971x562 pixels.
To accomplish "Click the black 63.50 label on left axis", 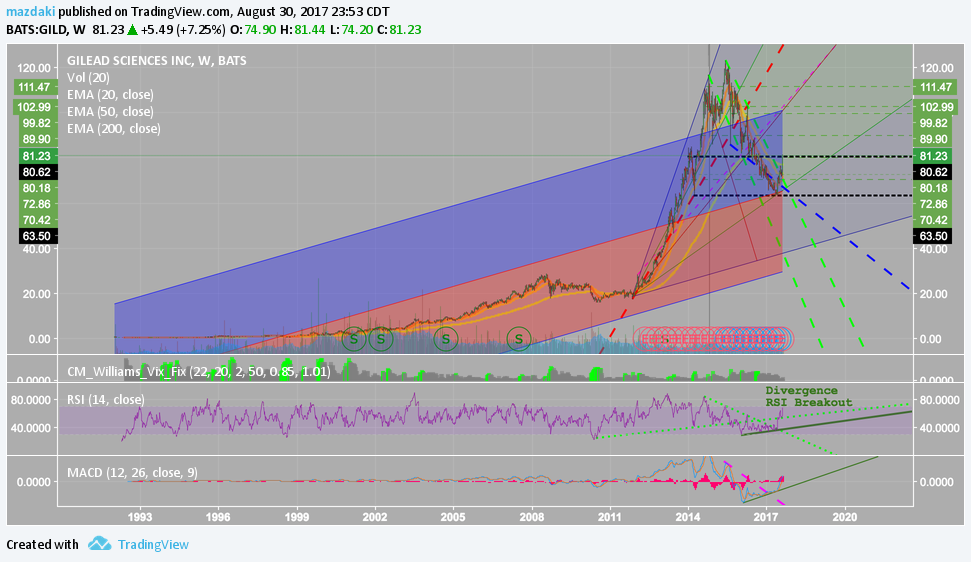I will [x=36, y=236].
